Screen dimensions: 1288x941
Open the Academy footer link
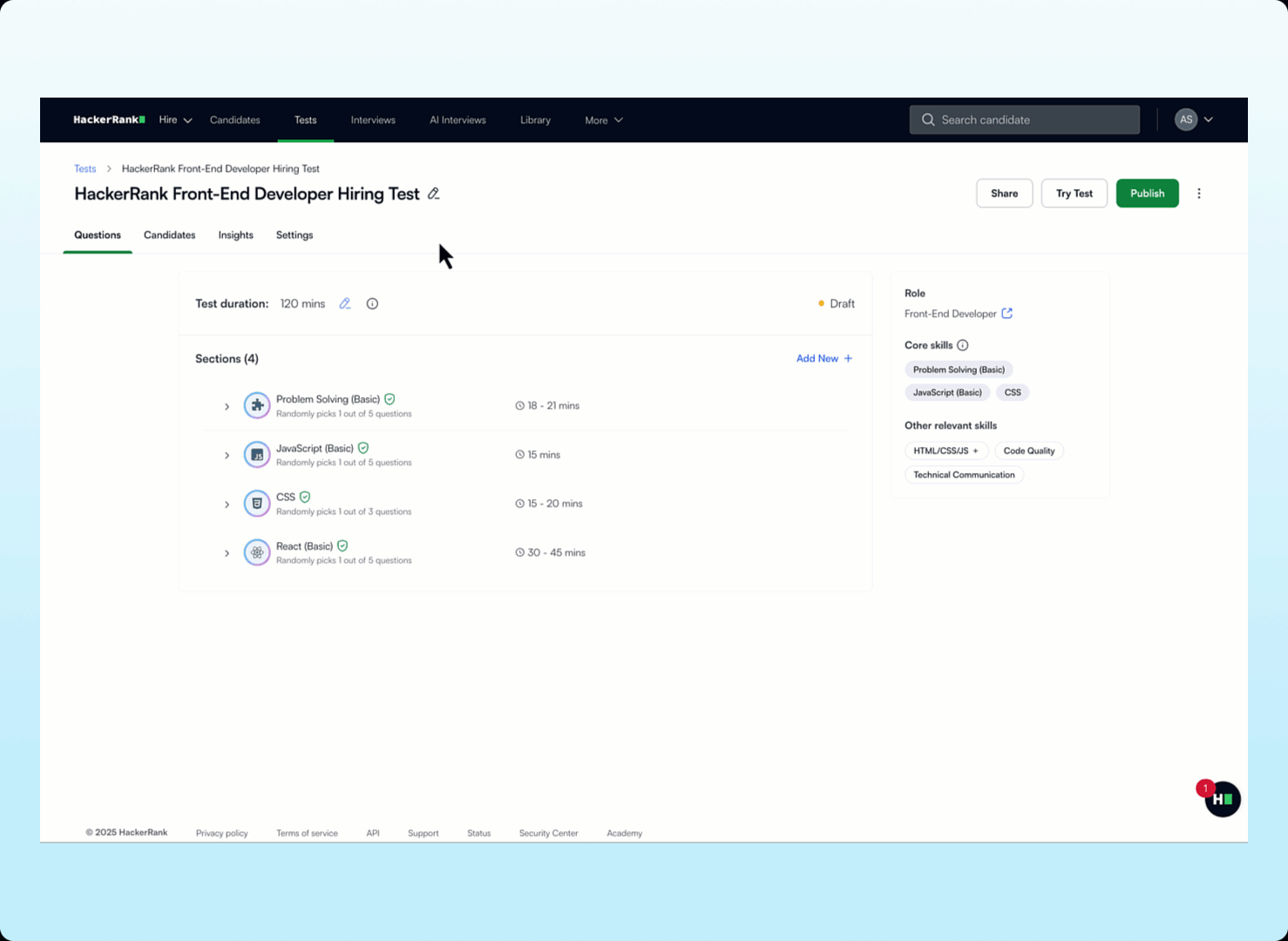(x=624, y=833)
